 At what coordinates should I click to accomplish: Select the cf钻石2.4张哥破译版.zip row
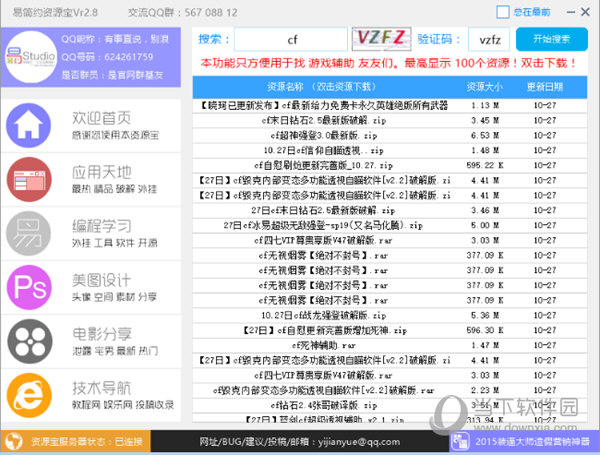(390, 405)
